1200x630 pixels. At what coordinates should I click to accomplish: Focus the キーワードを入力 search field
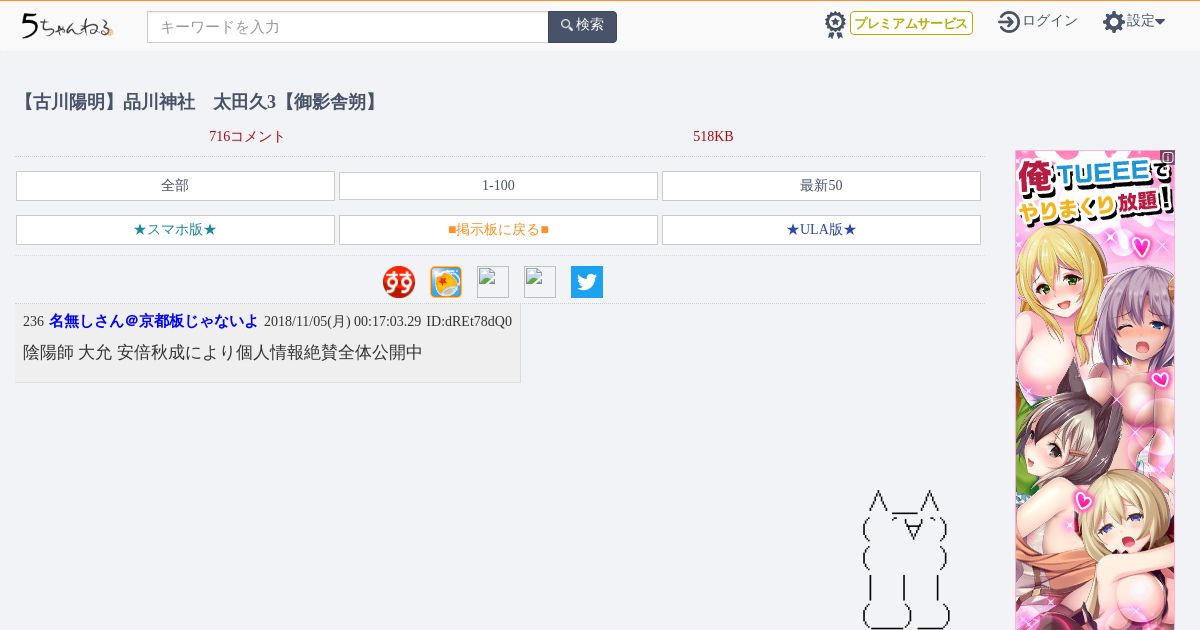coord(348,27)
